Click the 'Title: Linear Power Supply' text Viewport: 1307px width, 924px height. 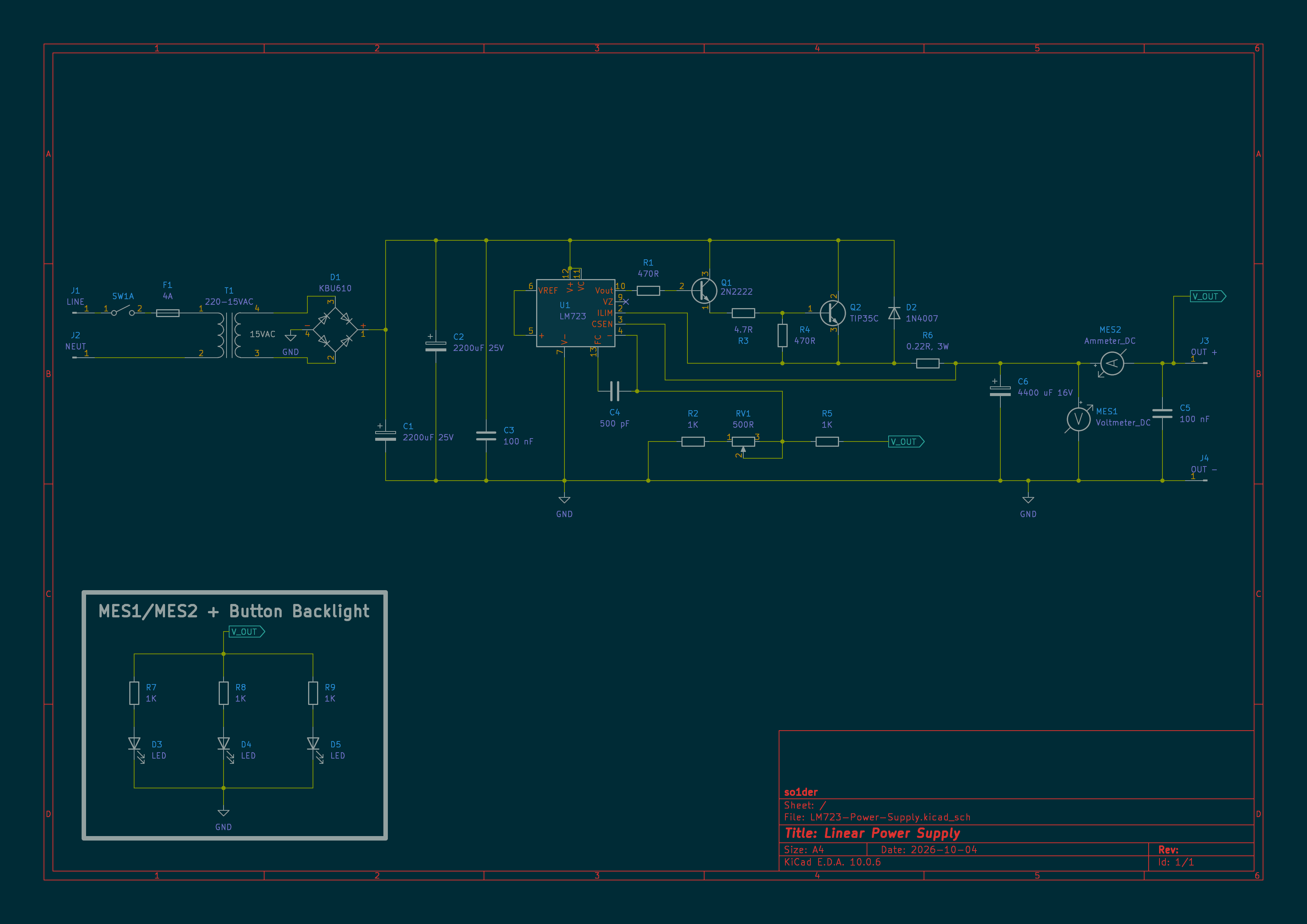tap(872, 833)
